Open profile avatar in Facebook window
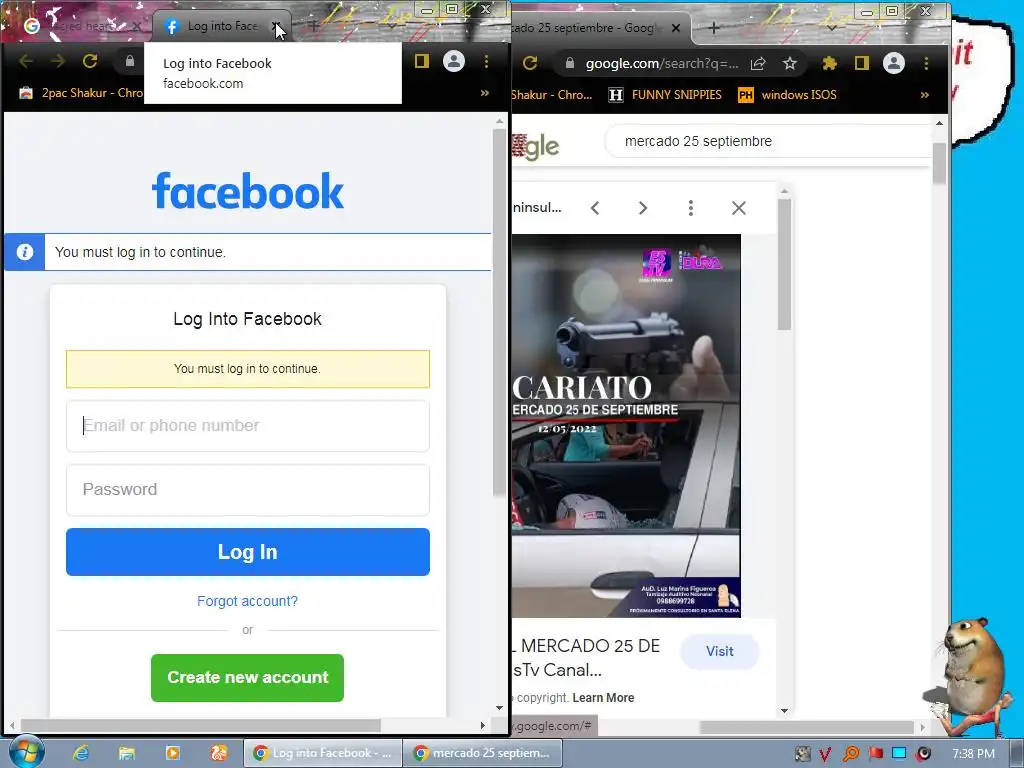Screen dimensions: 1024x768 [x=454, y=61]
